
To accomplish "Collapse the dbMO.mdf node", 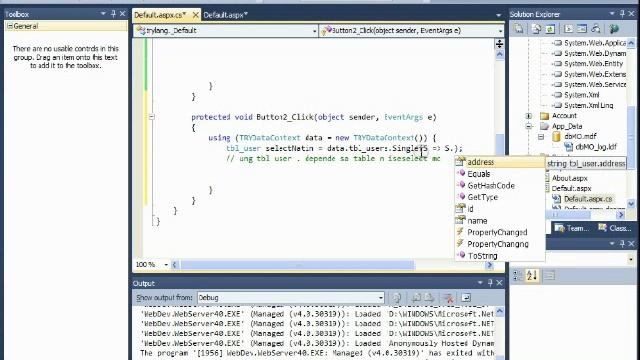I will click(x=541, y=137).
